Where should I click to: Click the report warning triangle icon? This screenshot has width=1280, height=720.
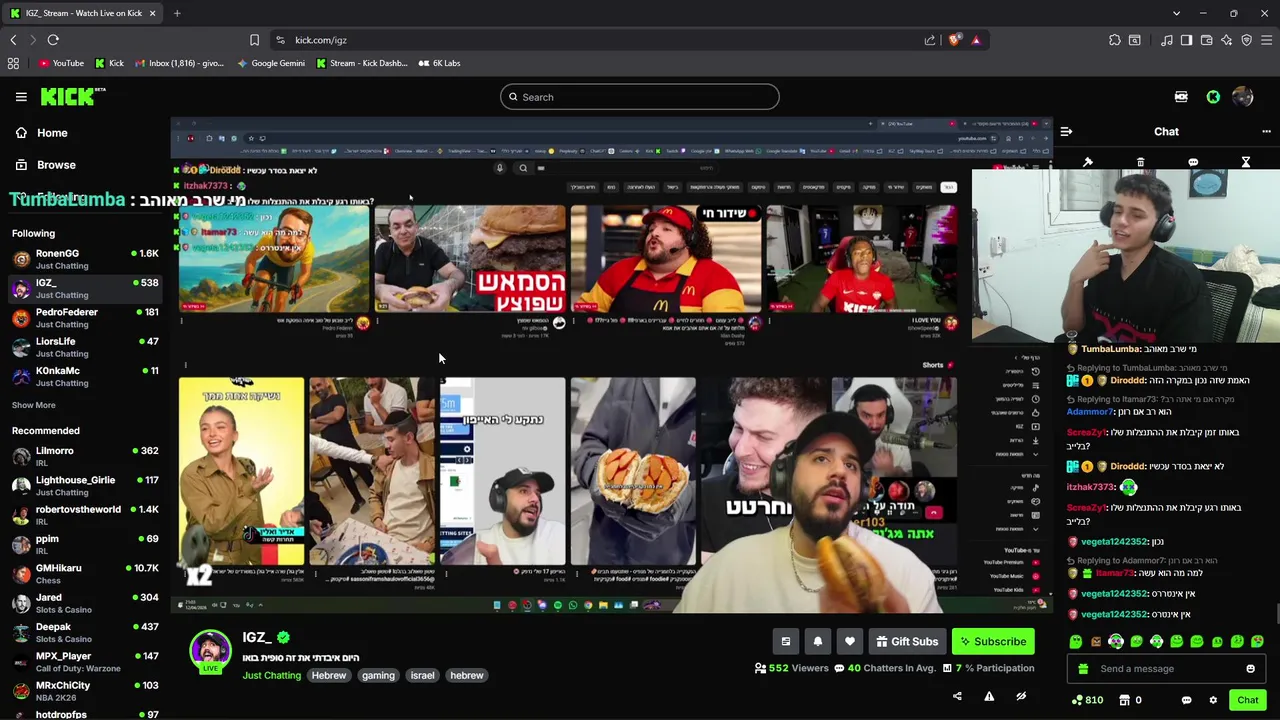tap(989, 696)
